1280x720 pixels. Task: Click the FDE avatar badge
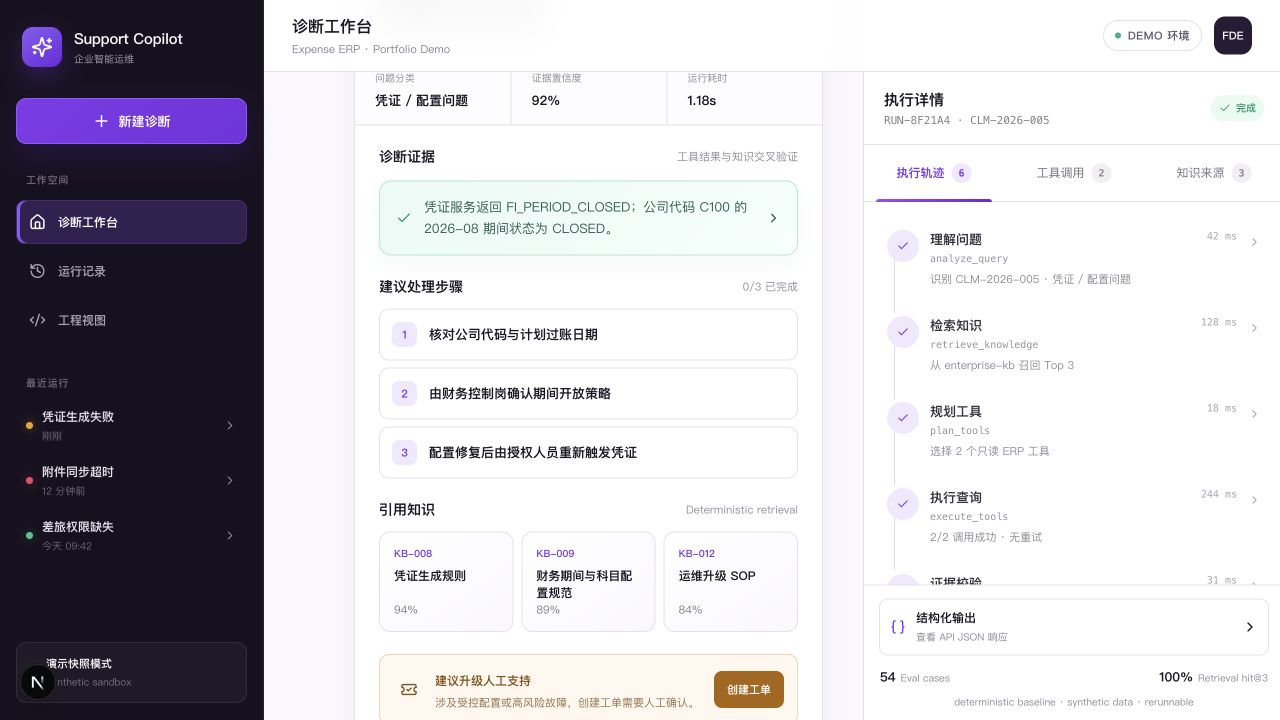tap(1233, 35)
